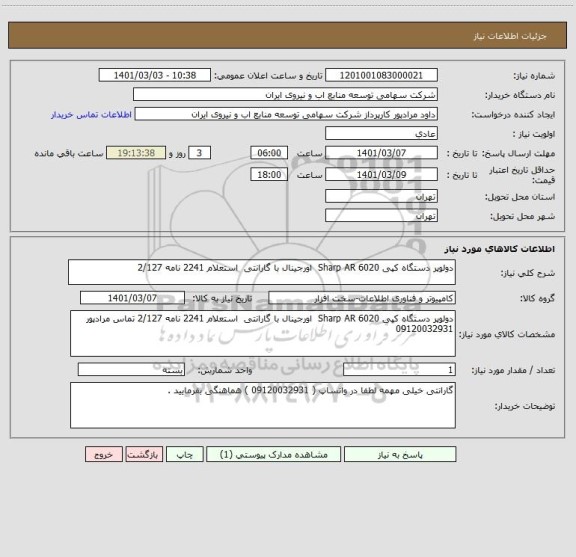The width and height of the screenshot is (576, 557).
Task: Select the need number field 1201001083000021
Action: coord(381,75)
